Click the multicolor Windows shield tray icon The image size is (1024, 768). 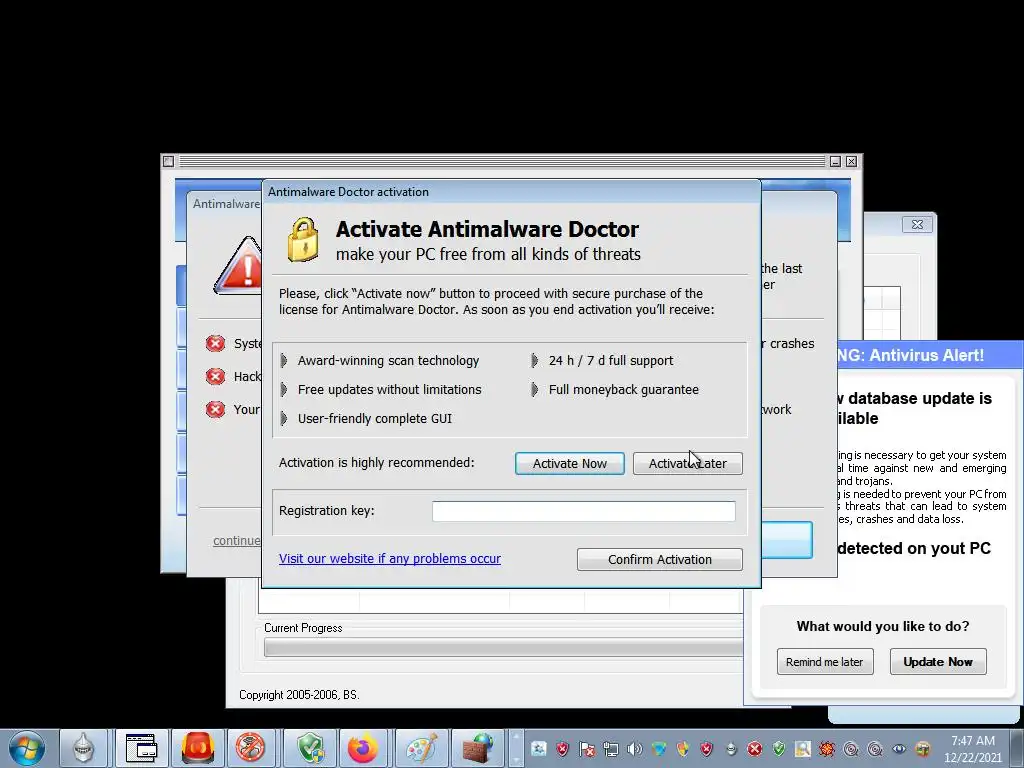[683, 749]
